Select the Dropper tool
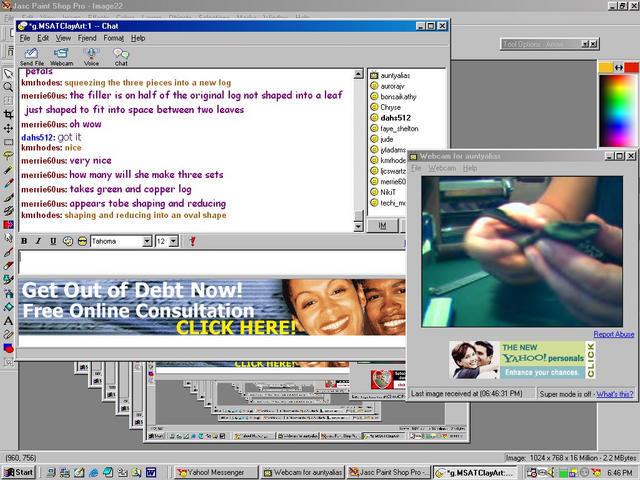The image size is (640, 480). click(x=8, y=183)
